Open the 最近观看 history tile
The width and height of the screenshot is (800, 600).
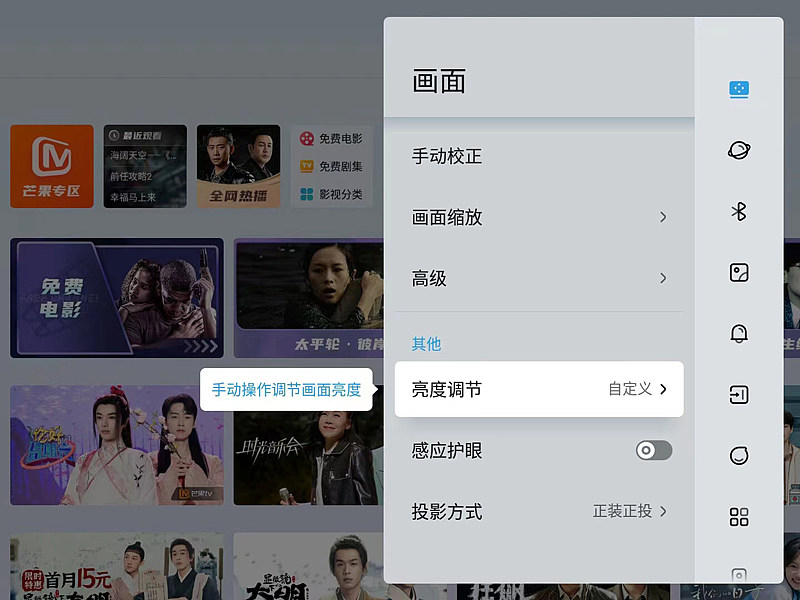click(x=145, y=166)
